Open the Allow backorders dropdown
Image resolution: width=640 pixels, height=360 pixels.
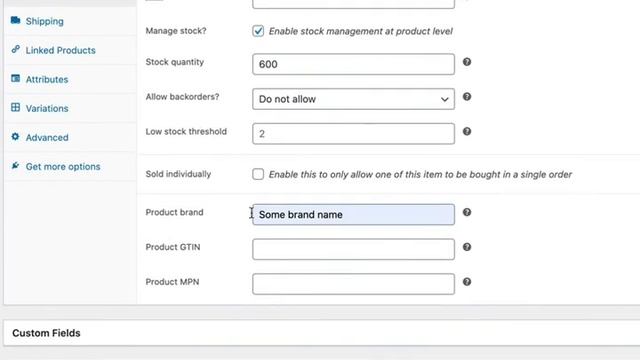(353, 99)
